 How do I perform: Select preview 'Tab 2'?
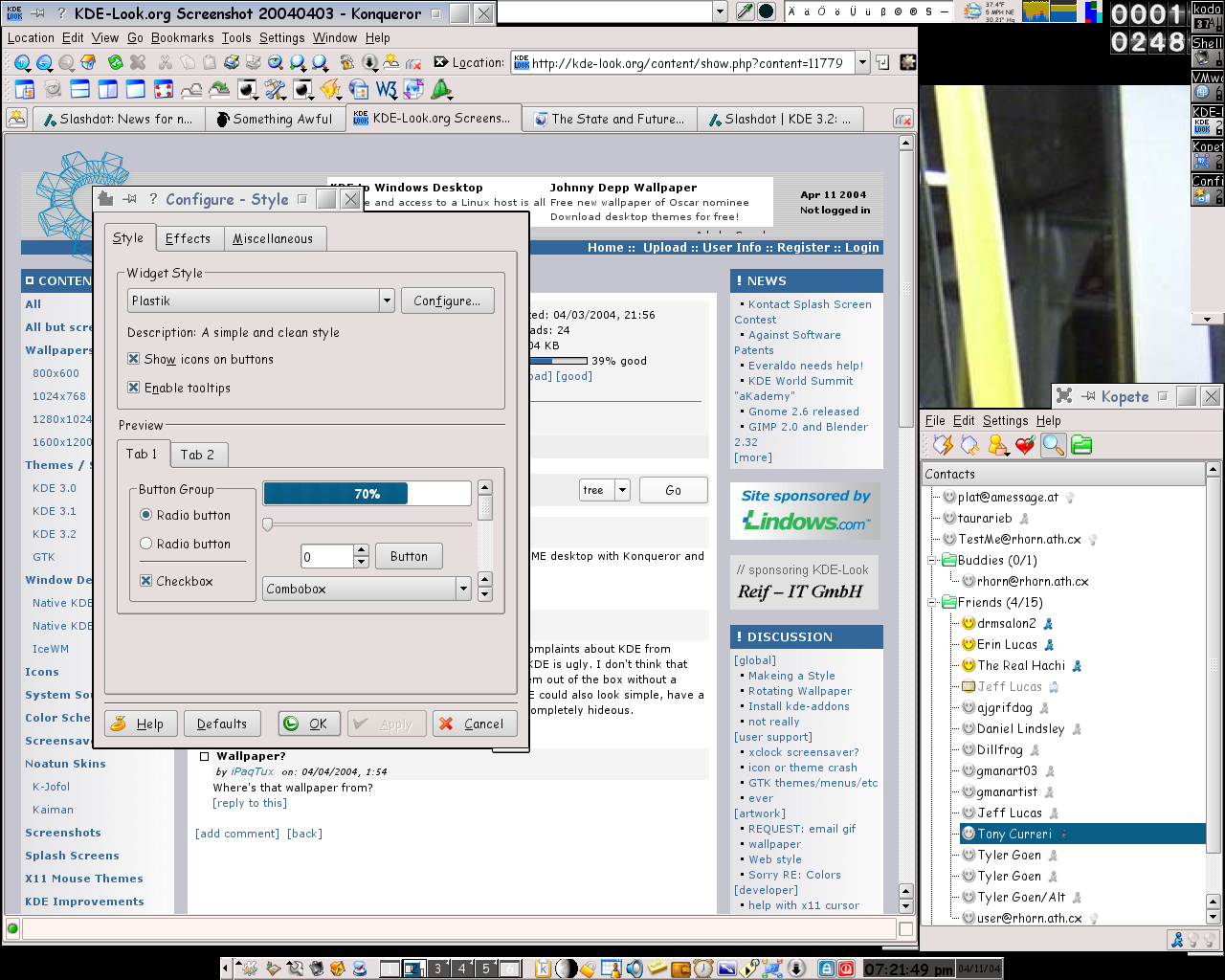[198, 455]
